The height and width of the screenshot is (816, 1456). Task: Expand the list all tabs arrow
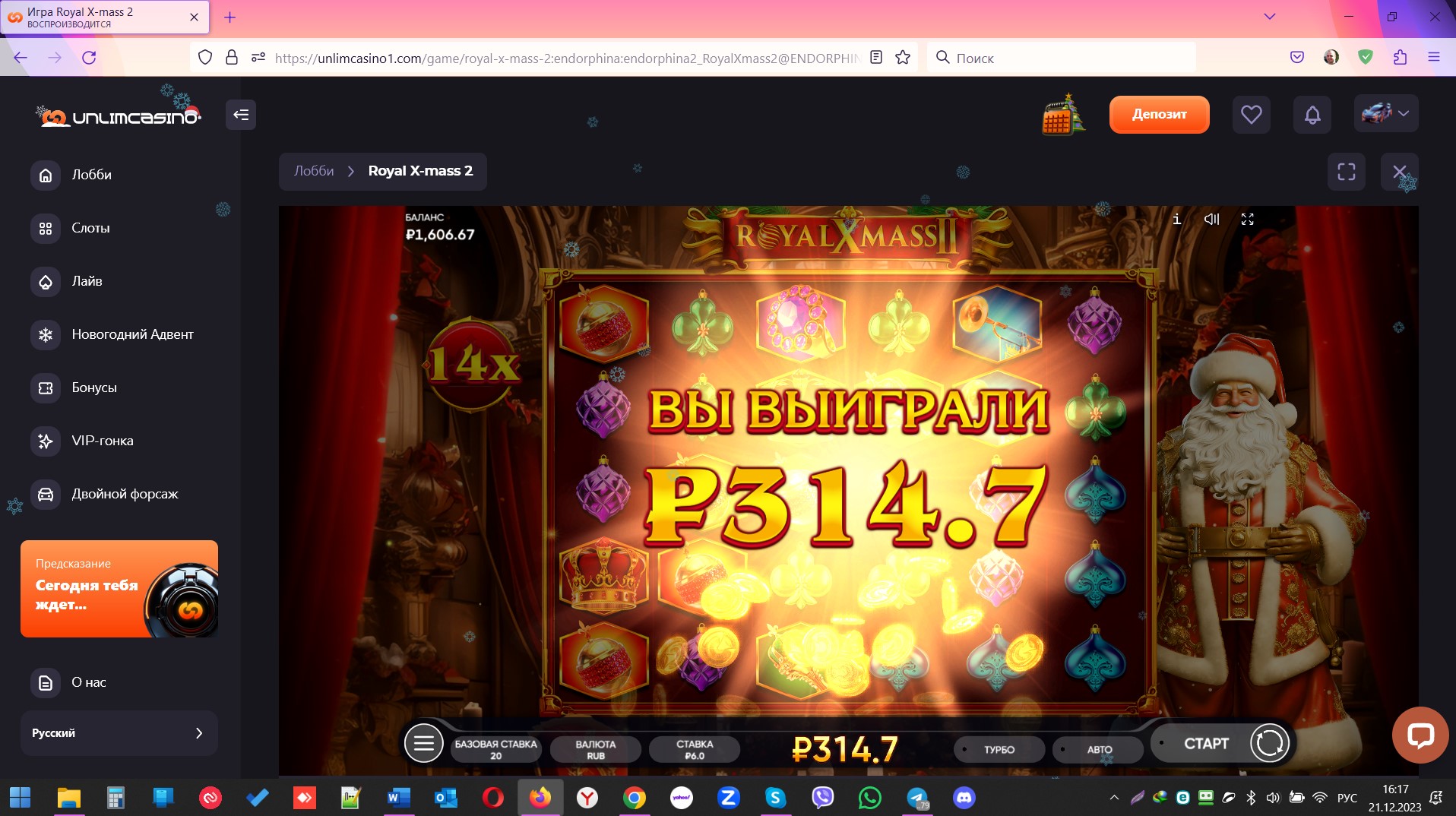pos(1269,17)
